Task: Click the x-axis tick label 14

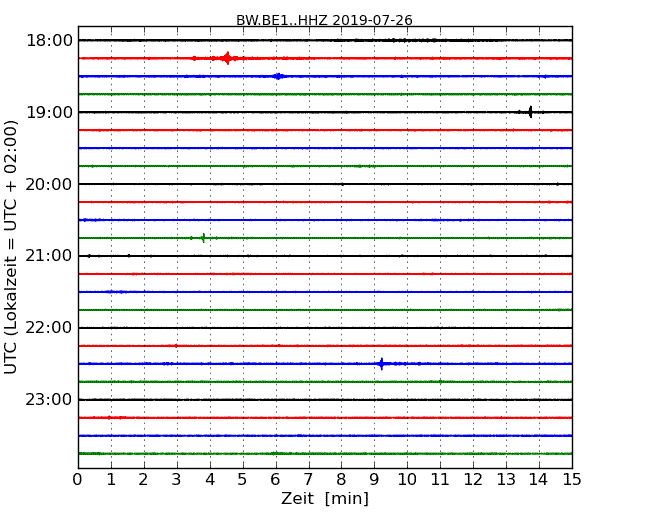Action: click(x=538, y=480)
